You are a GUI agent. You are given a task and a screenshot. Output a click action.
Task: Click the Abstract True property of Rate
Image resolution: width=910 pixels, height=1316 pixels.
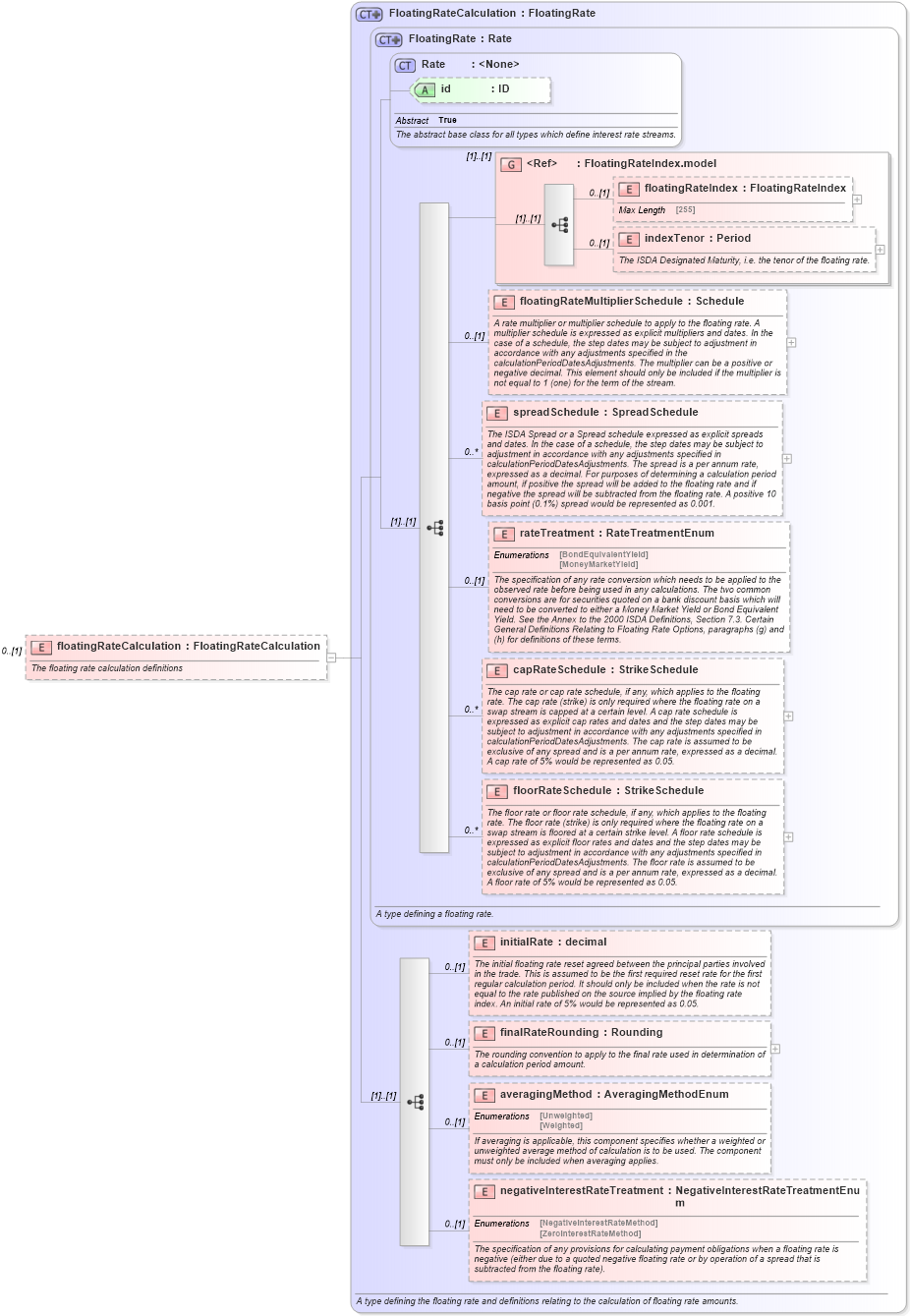tap(427, 121)
